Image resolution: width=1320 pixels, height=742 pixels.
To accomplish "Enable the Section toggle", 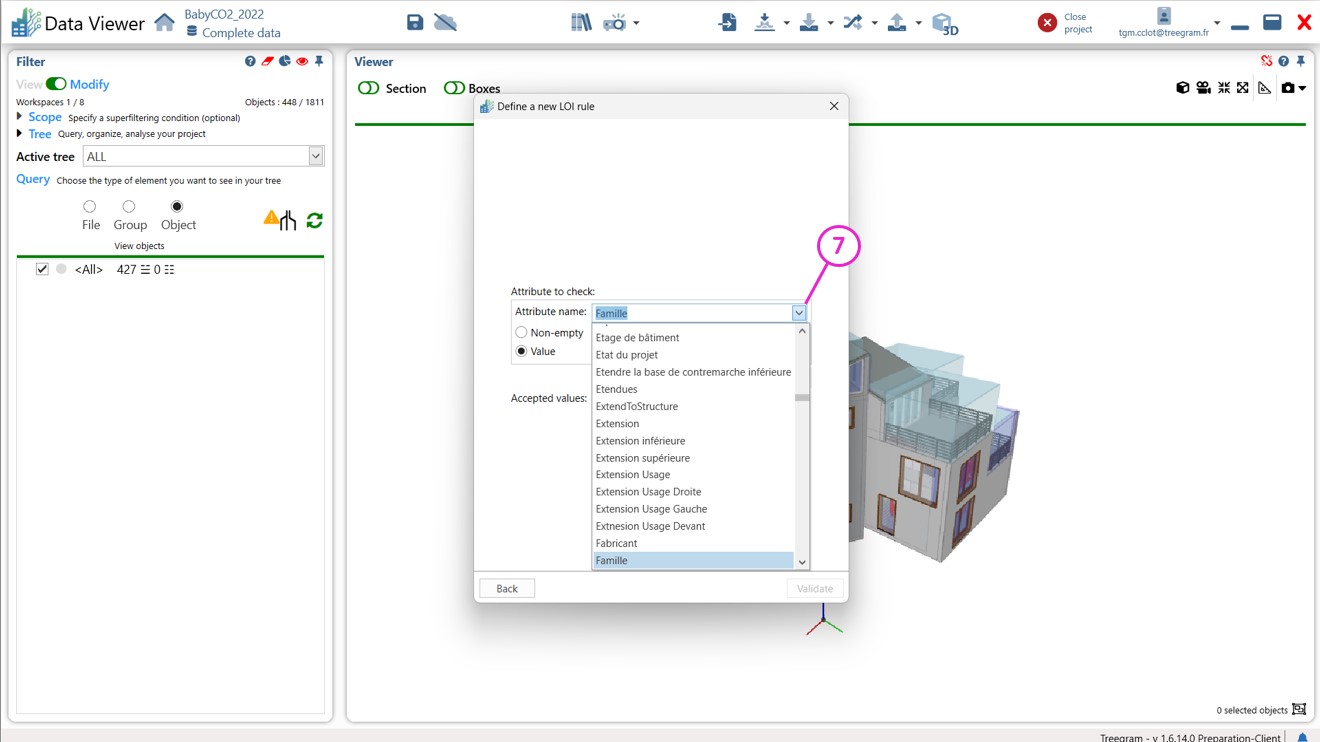I will point(369,88).
